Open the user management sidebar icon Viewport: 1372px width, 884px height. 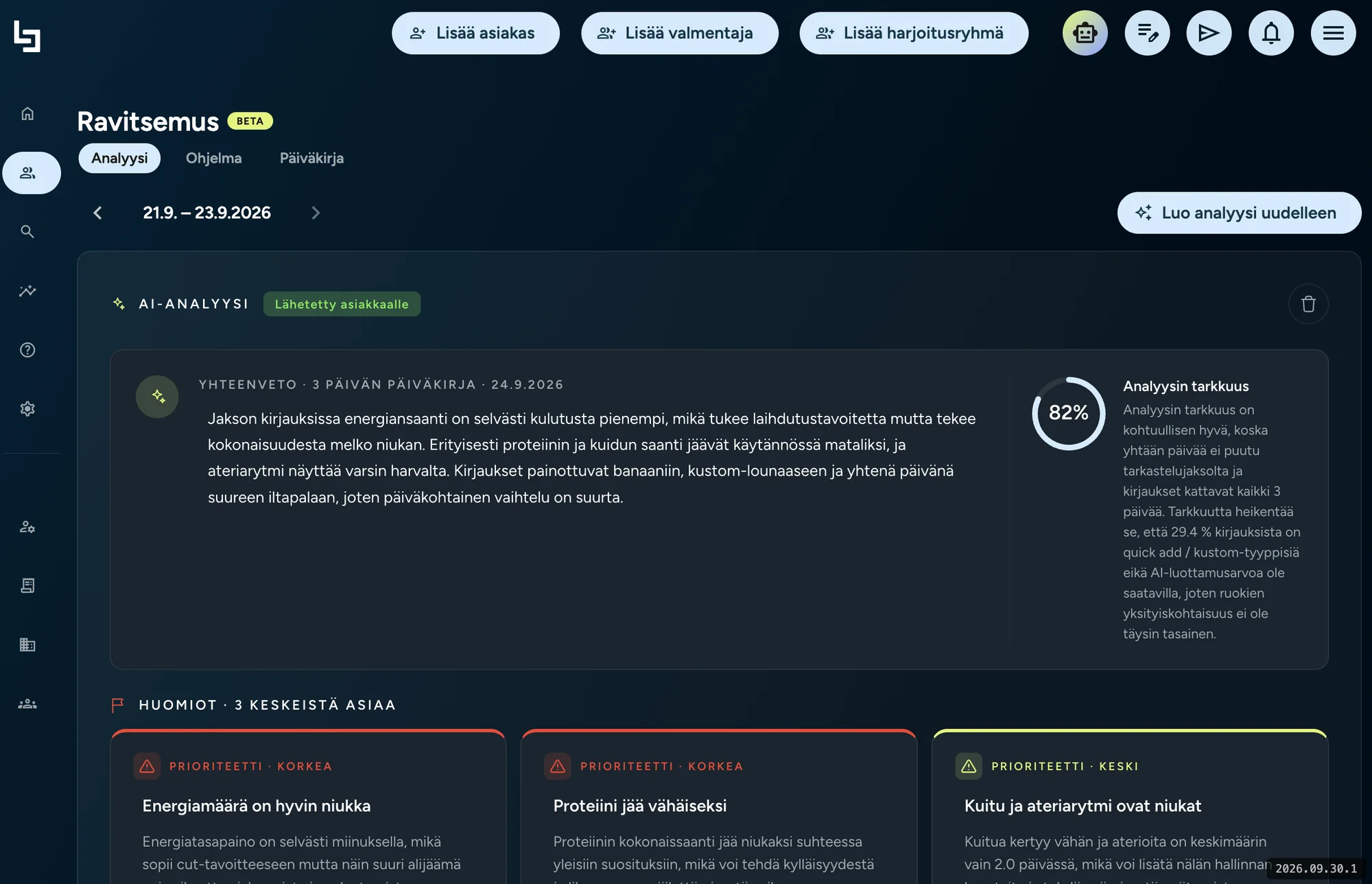(x=27, y=527)
